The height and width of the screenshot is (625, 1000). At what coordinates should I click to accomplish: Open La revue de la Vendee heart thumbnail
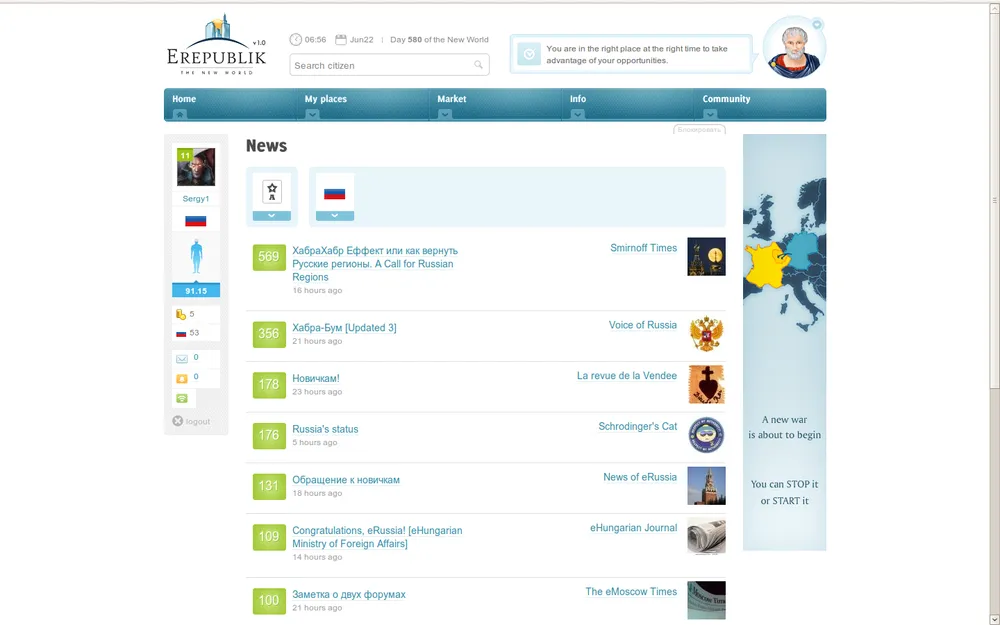click(x=706, y=385)
